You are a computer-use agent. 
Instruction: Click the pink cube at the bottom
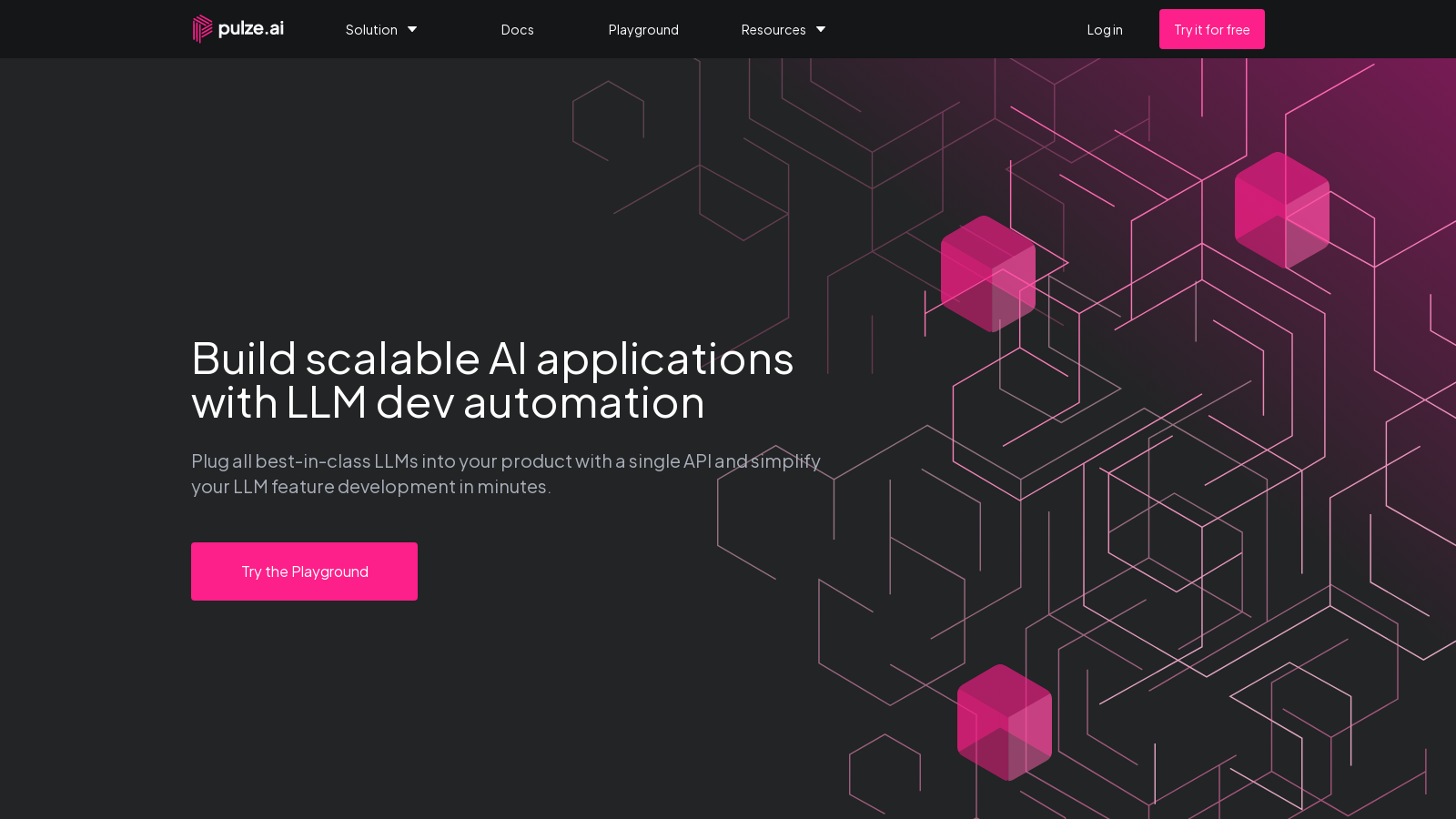[x=1004, y=722]
